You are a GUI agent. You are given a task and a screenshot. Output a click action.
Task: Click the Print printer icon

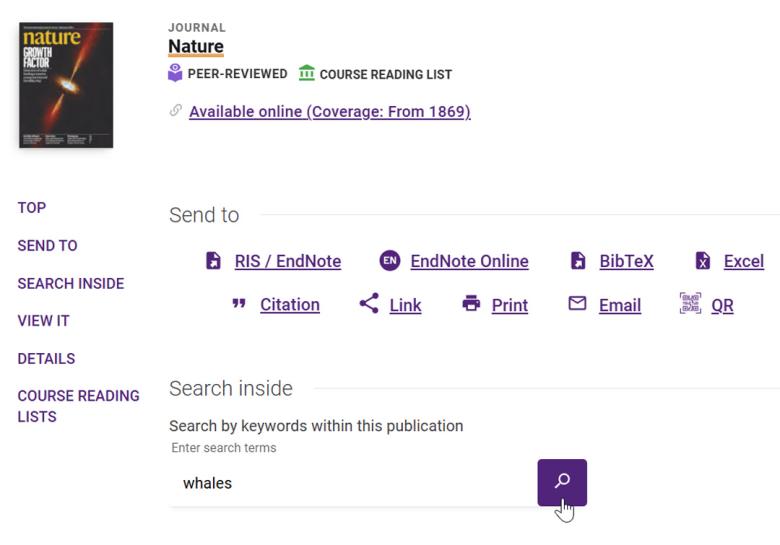[x=471, y=304]
